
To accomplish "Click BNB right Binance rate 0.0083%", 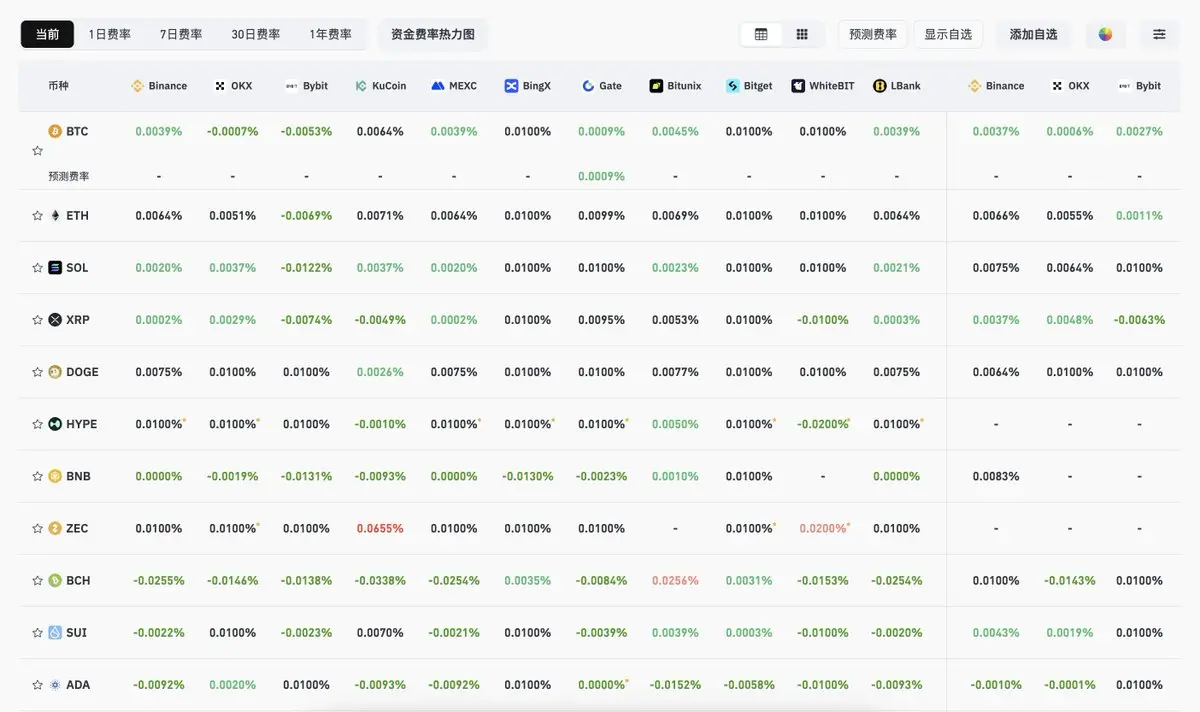I will tap(996, 476).
